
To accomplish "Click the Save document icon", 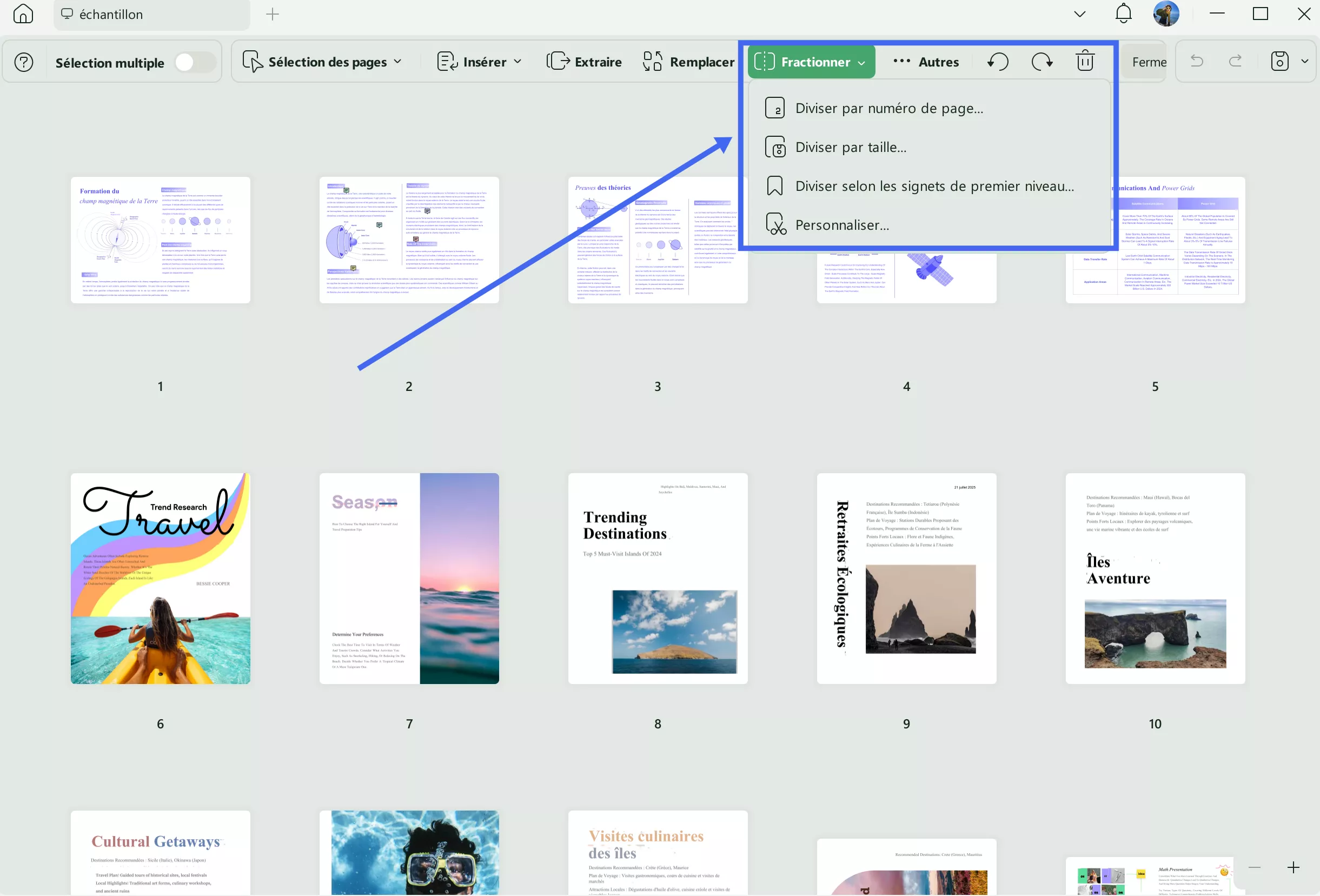I will tap(1278, 61).
